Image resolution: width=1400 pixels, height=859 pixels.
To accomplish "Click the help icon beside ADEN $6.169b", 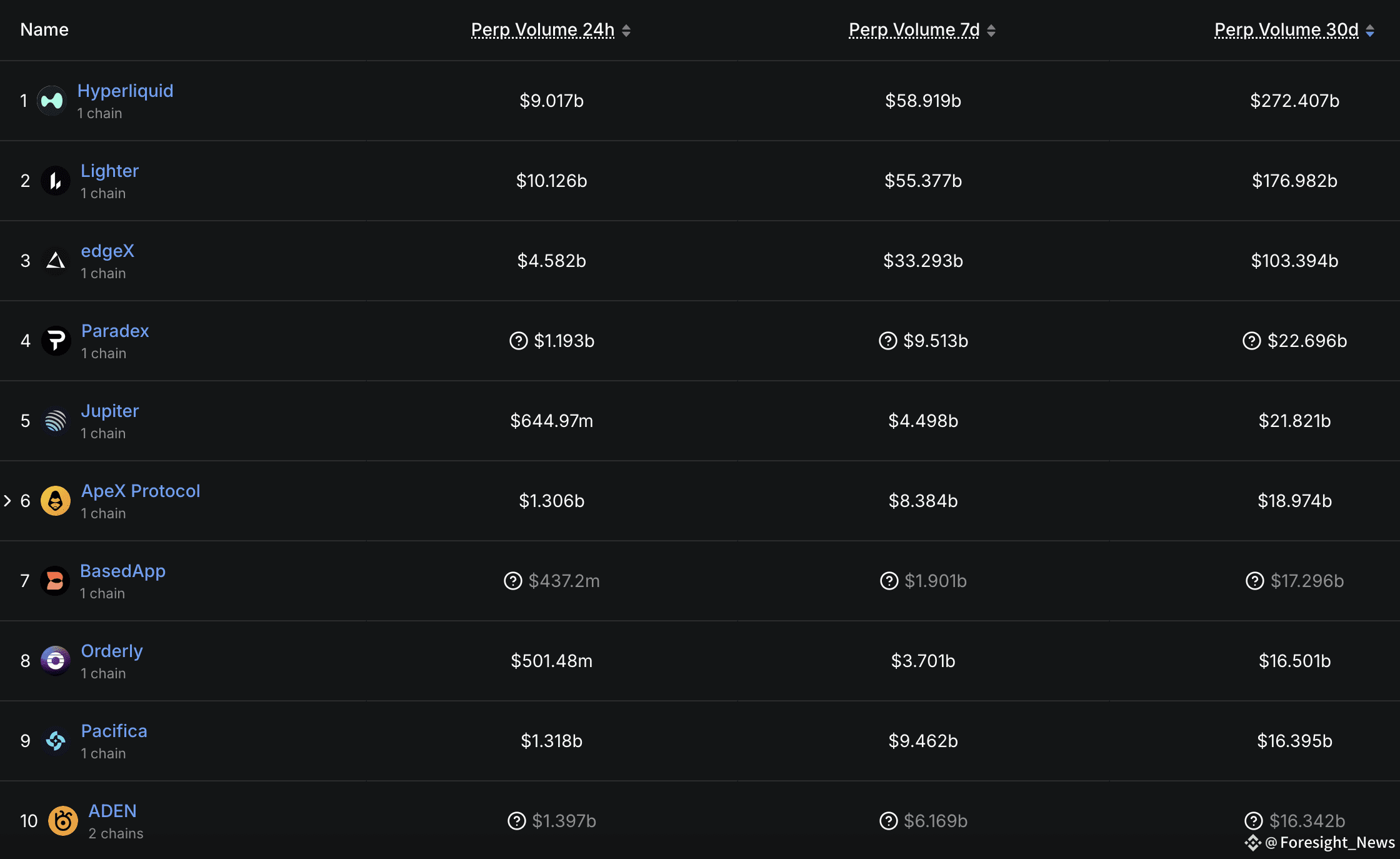I will coord(888,821).
